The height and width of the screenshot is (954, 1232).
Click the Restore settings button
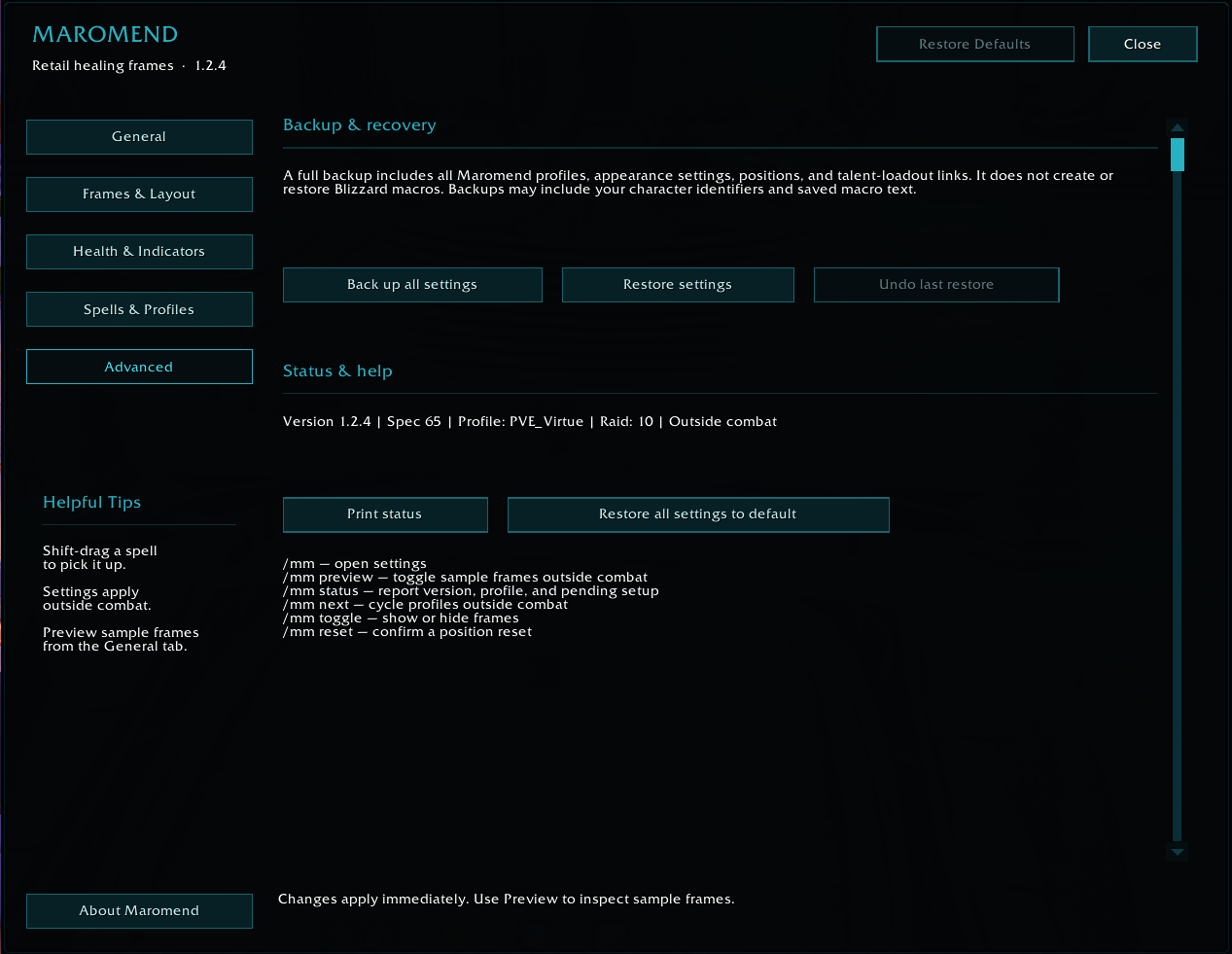point(678,285)
